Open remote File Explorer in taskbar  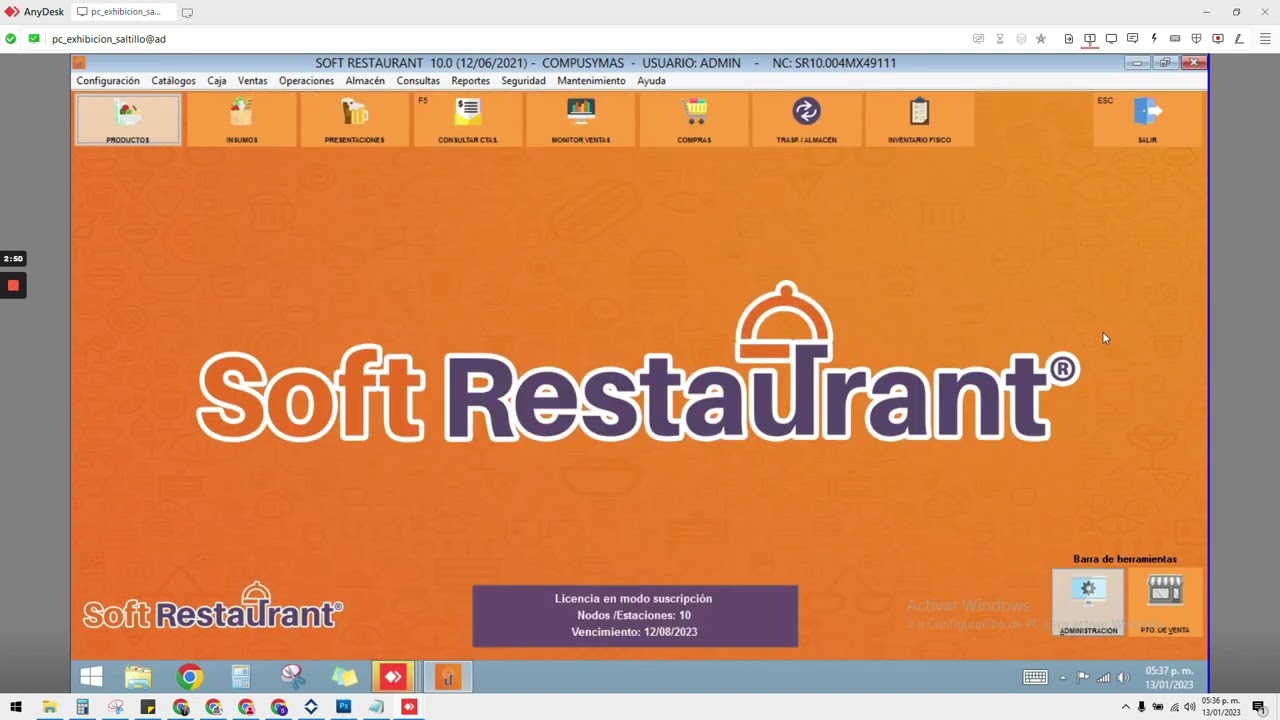click(138, 677)
